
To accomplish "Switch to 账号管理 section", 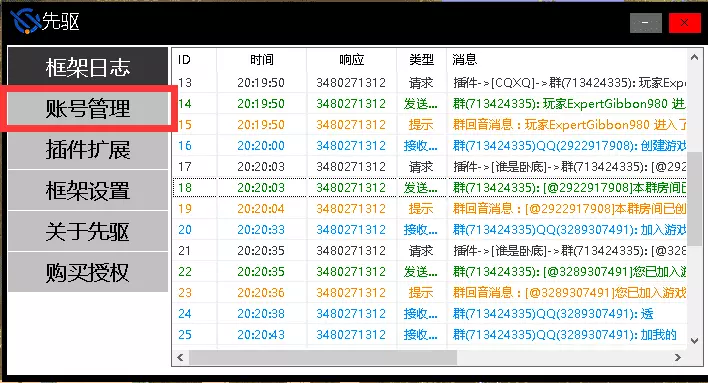I will pyautogui.click(x=88, y=108).
